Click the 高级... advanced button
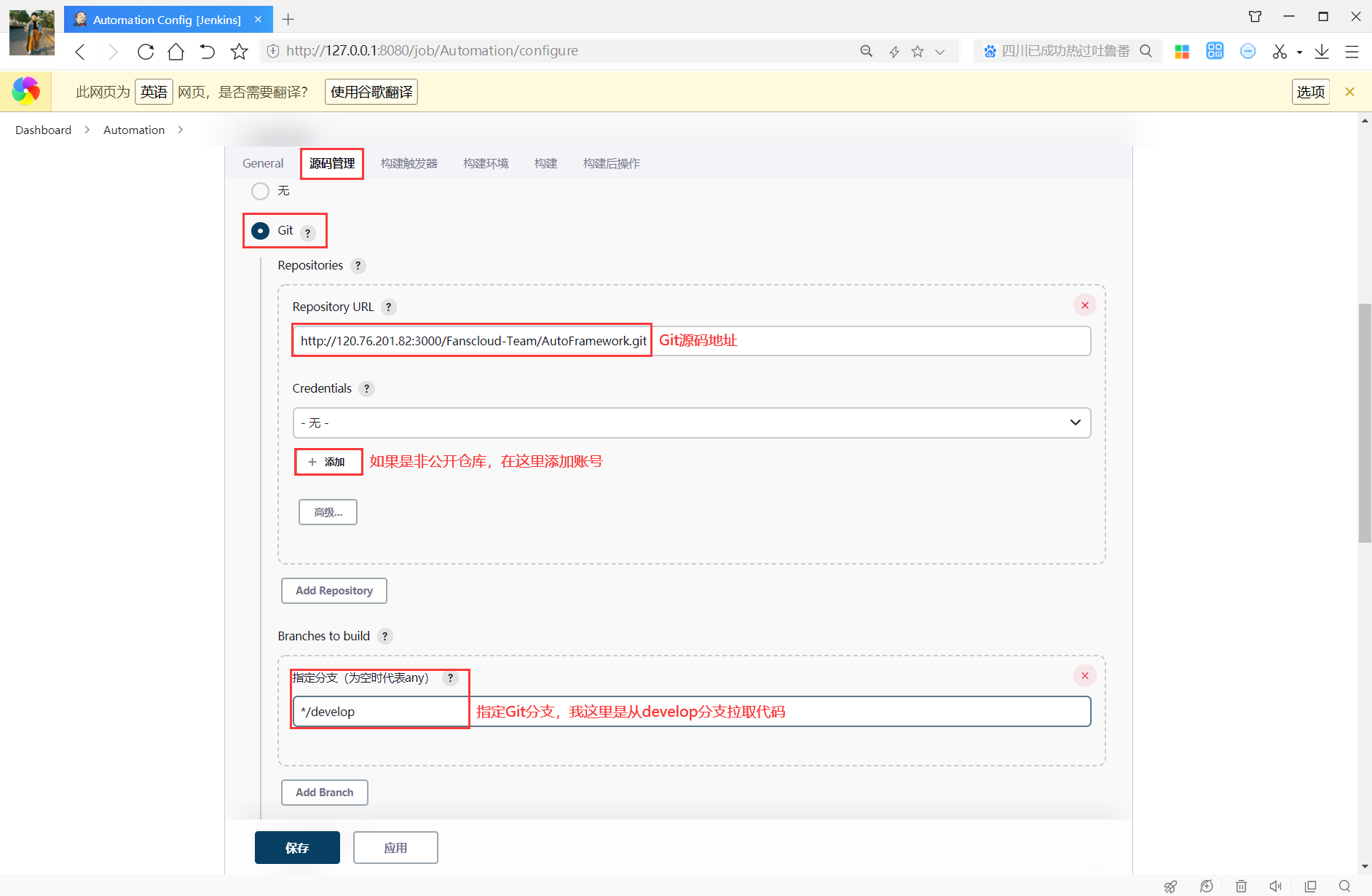The width and height of the screenshot is (1372, 896). coord(328,512)
